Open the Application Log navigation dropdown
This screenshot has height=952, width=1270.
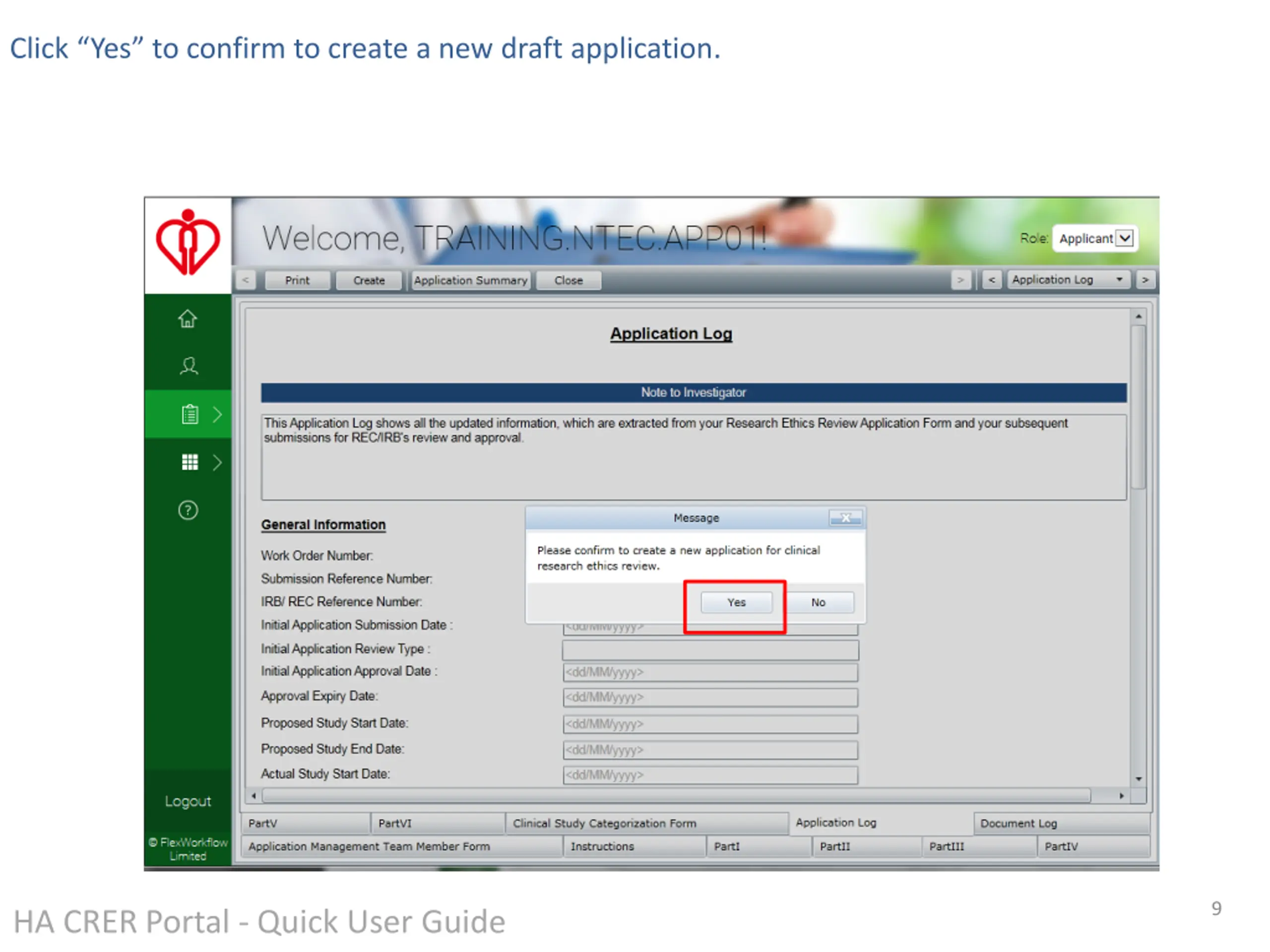(x=1068, y=280)
